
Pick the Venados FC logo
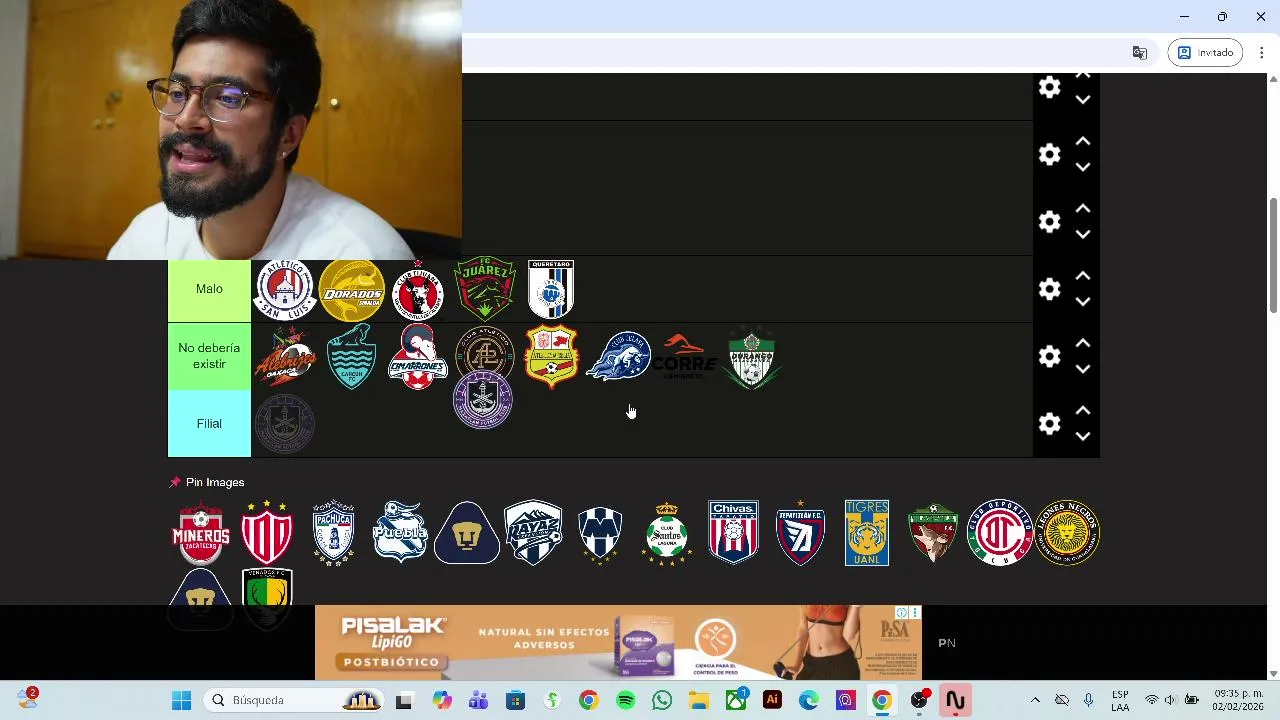click(267, 600)
